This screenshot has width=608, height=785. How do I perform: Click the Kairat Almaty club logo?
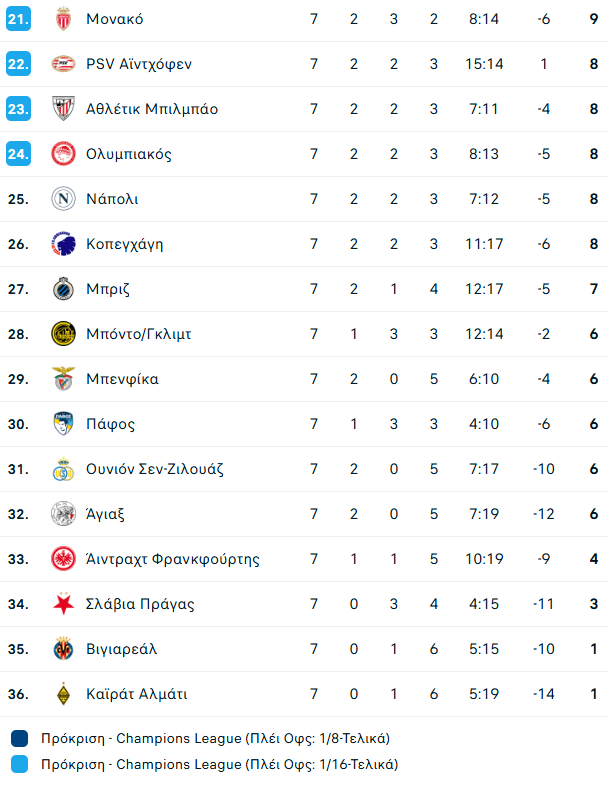point(63,694)
